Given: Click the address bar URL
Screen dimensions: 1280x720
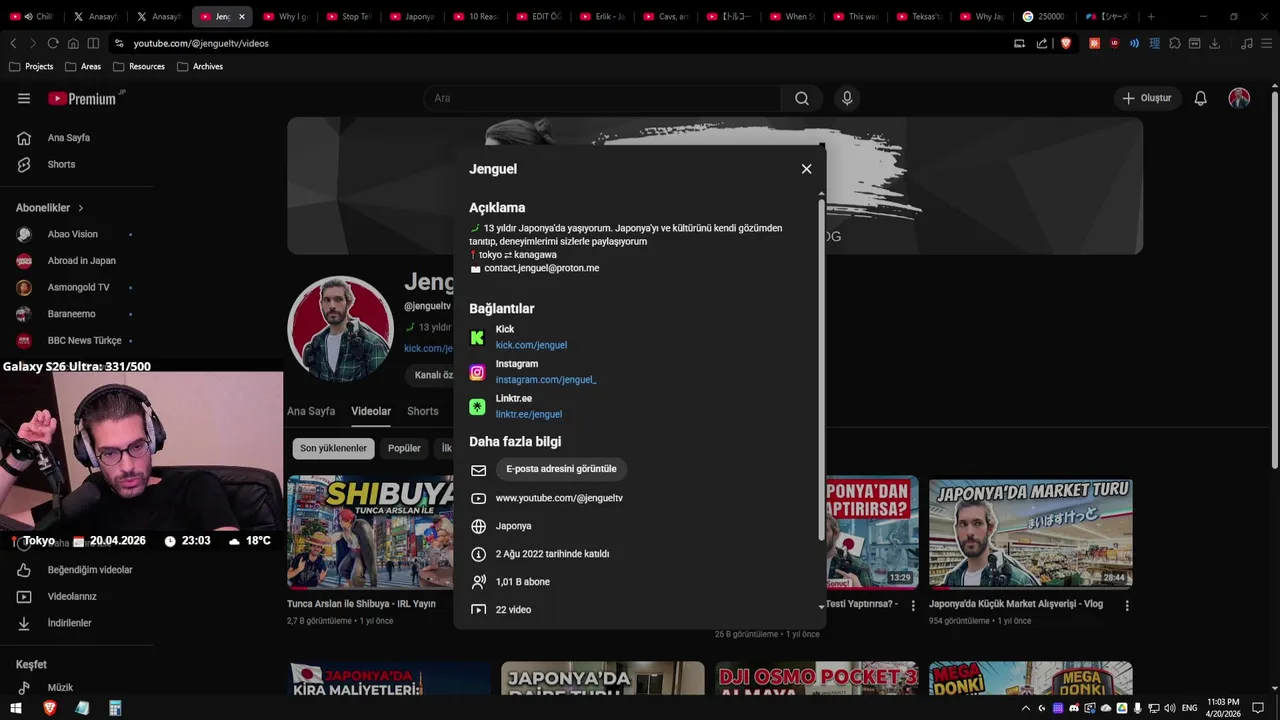Looking at the screenshot, I should tap(201, 43).
